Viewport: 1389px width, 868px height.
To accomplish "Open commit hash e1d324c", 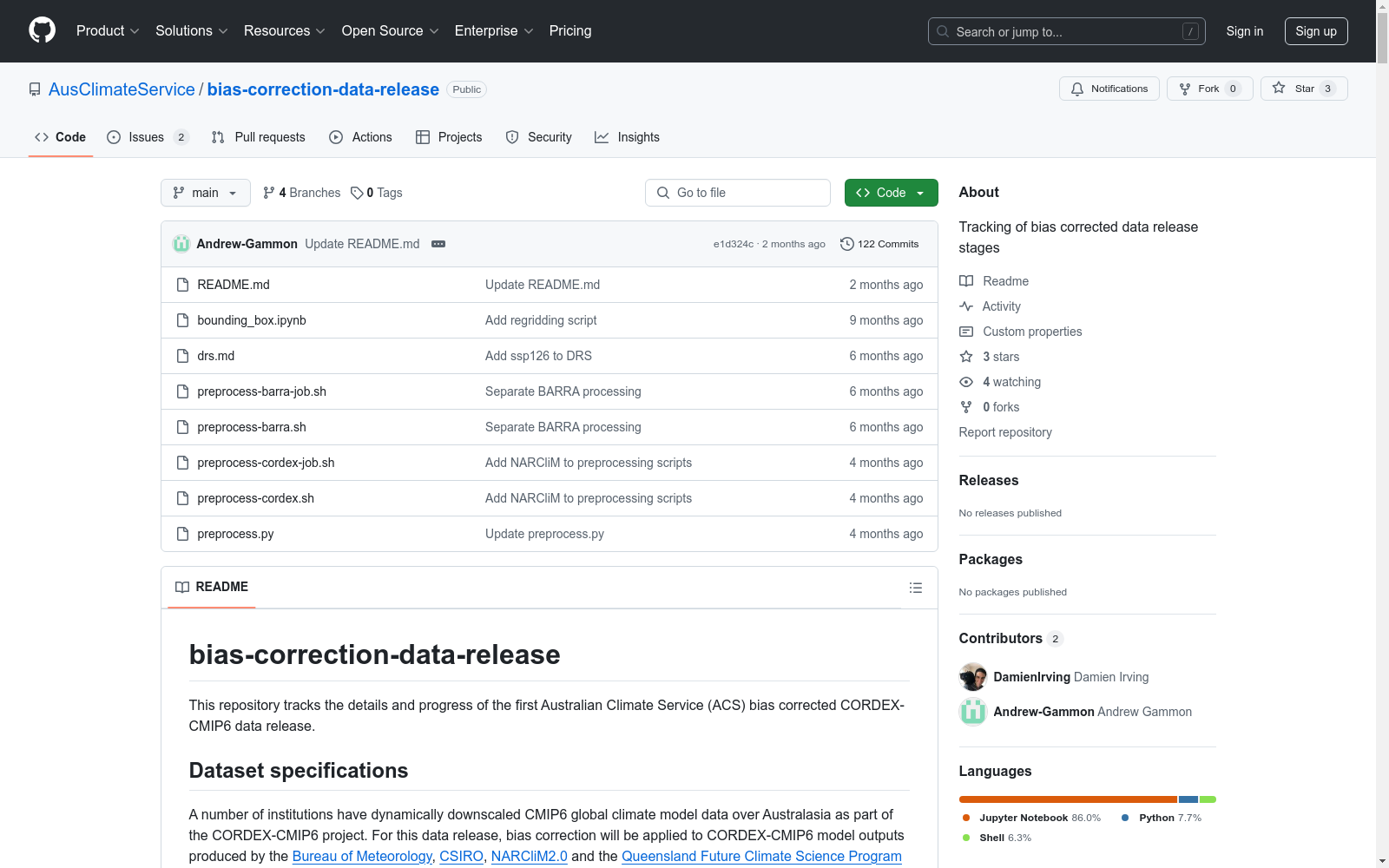I will click(734, 244).
